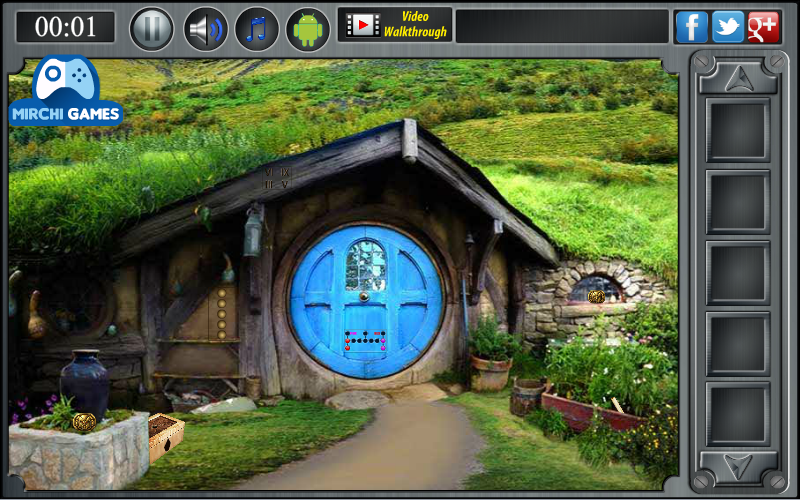Share on Facebook
This screenshot has width=800, height=500.
click(x=692, y=27)
